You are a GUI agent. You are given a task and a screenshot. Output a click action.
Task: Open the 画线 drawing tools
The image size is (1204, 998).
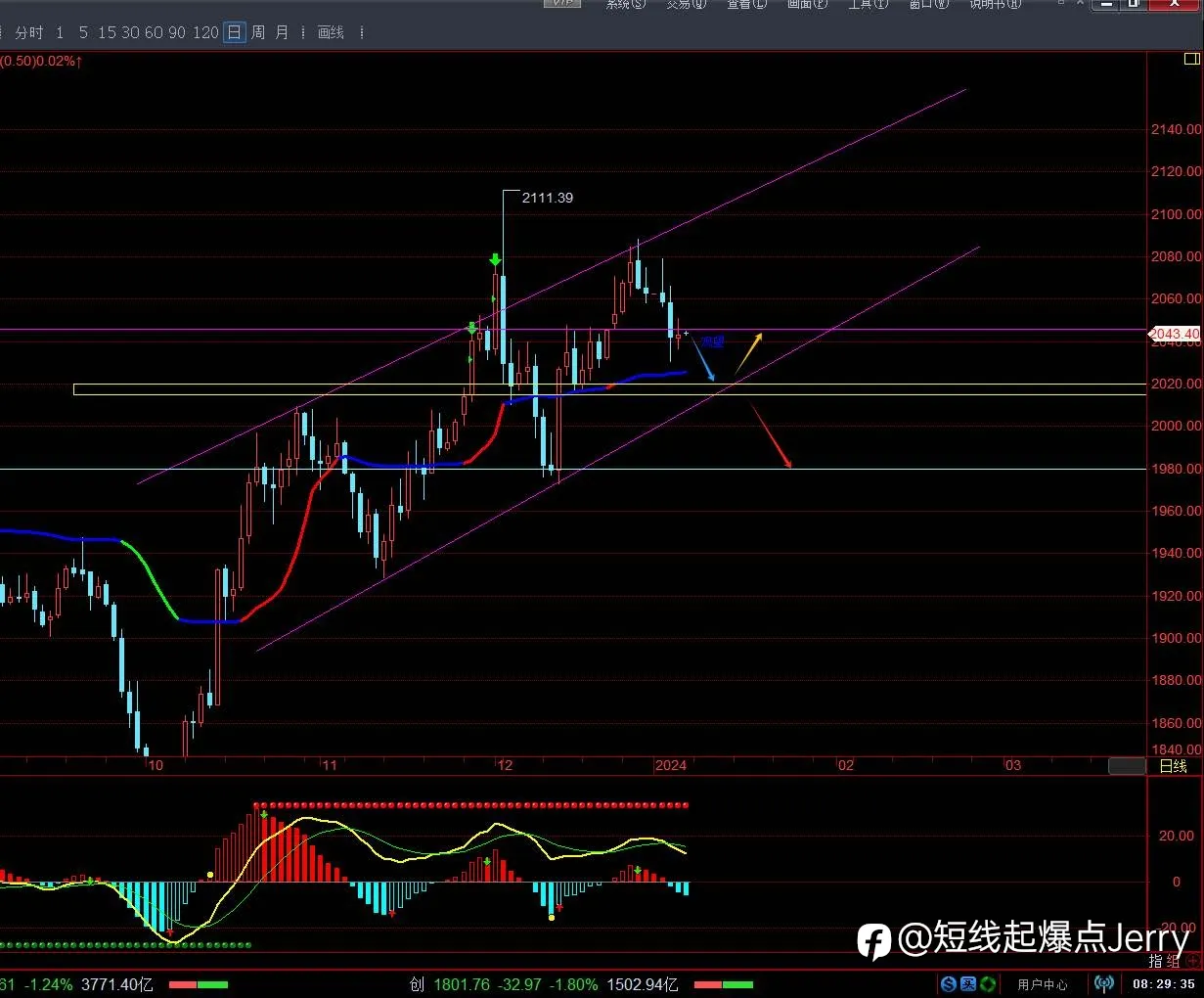pos(331,32)
